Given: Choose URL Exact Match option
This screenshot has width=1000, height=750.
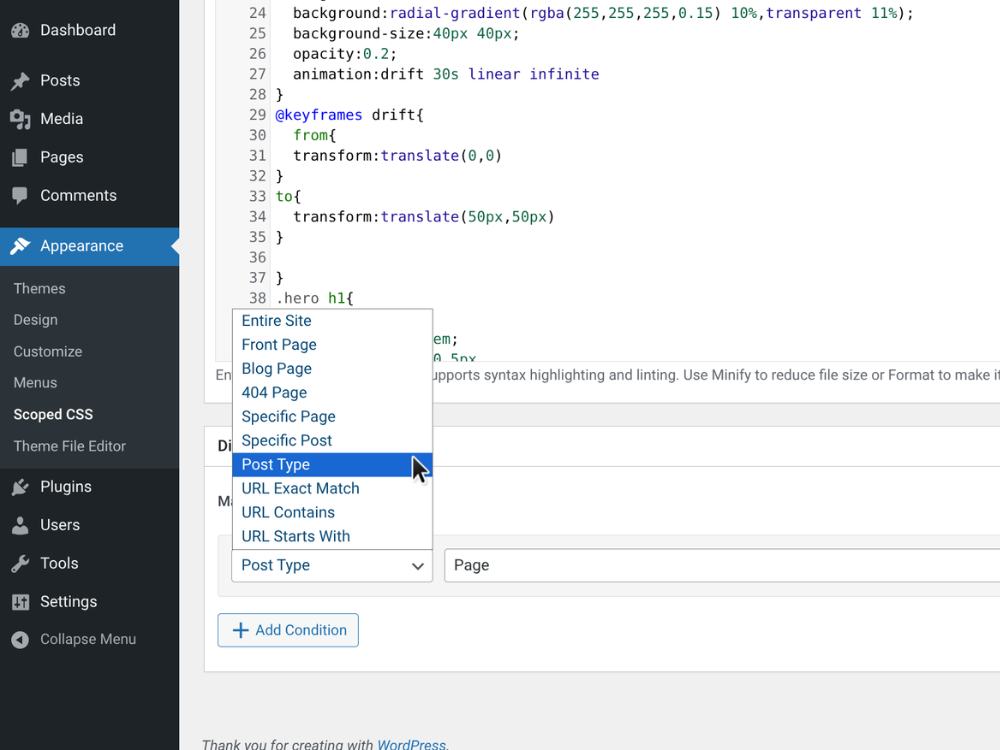Looking at the screenshot, I should (332, 489).
